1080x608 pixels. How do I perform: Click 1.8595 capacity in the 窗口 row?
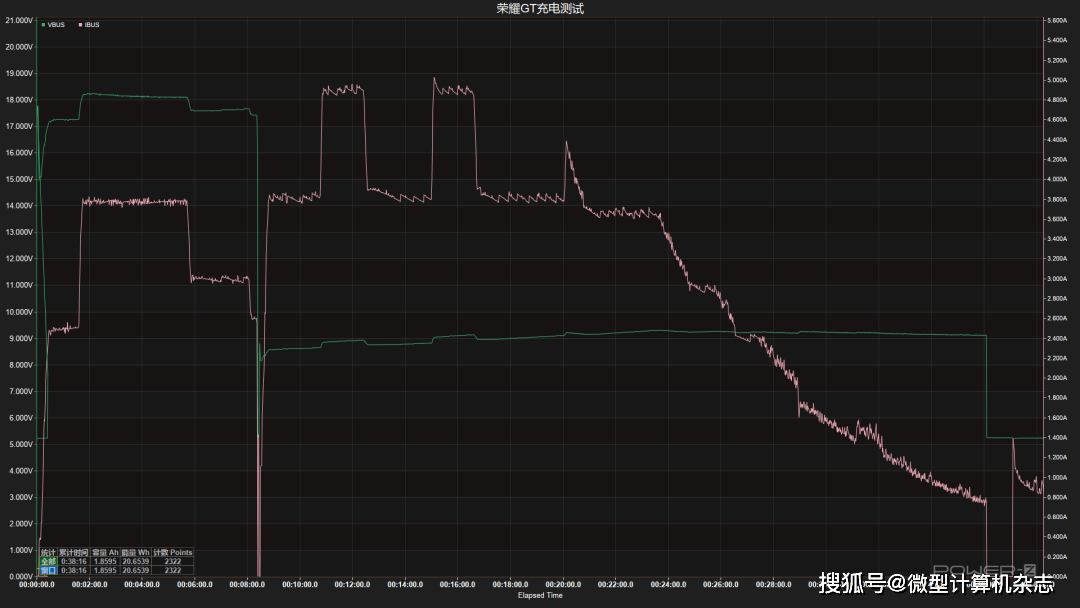point(105,571)
